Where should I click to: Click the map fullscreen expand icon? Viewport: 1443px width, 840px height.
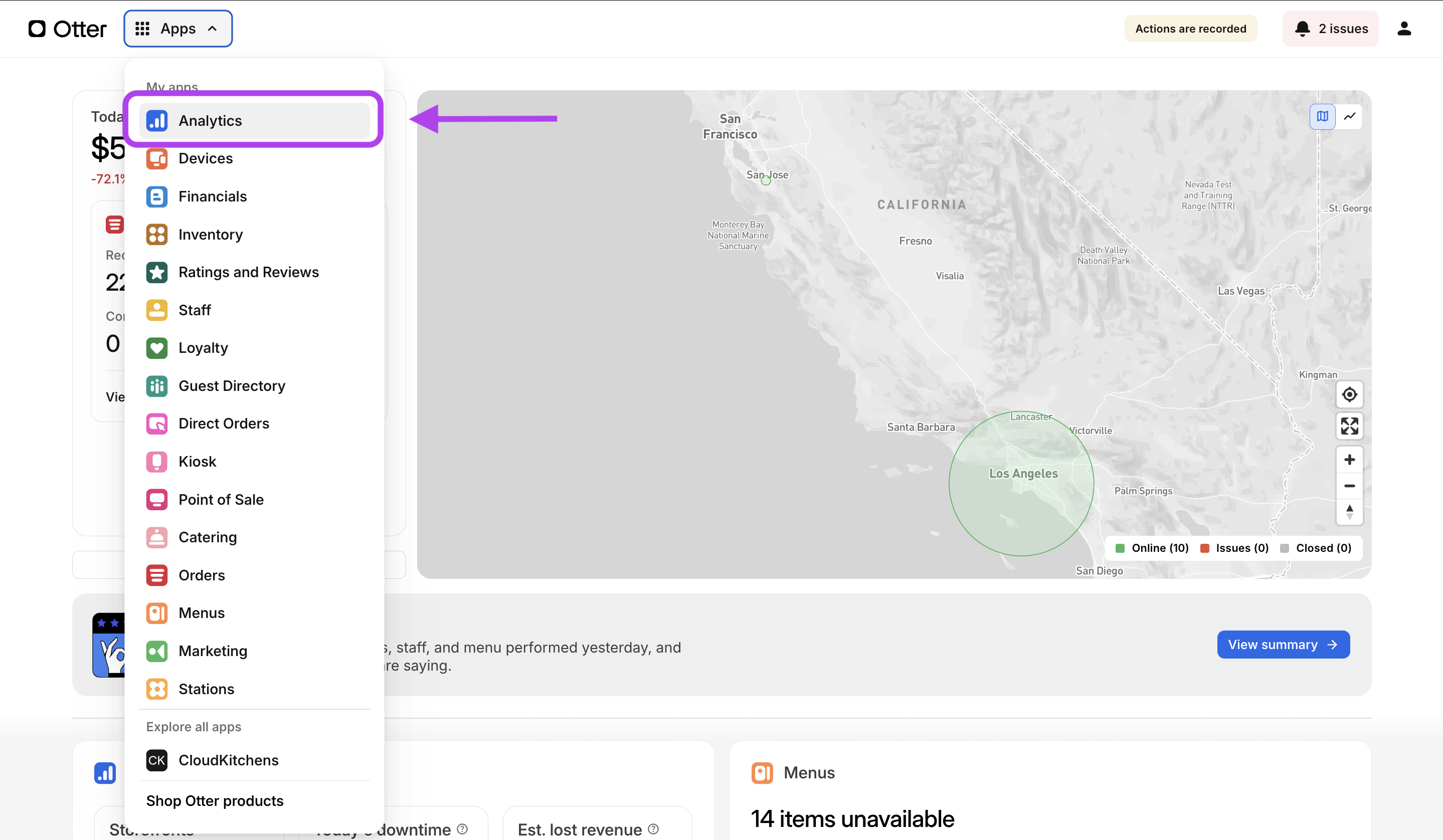[1349, 426]
